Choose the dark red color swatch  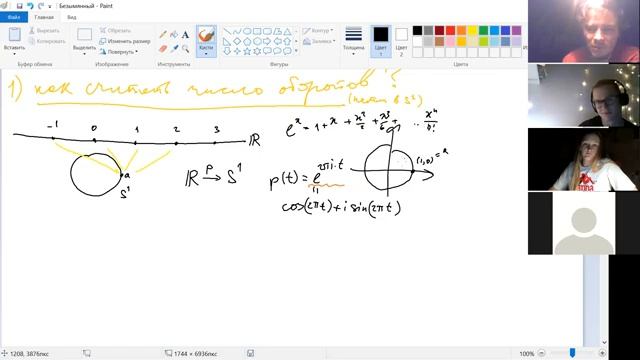click(x=439, y=31)
